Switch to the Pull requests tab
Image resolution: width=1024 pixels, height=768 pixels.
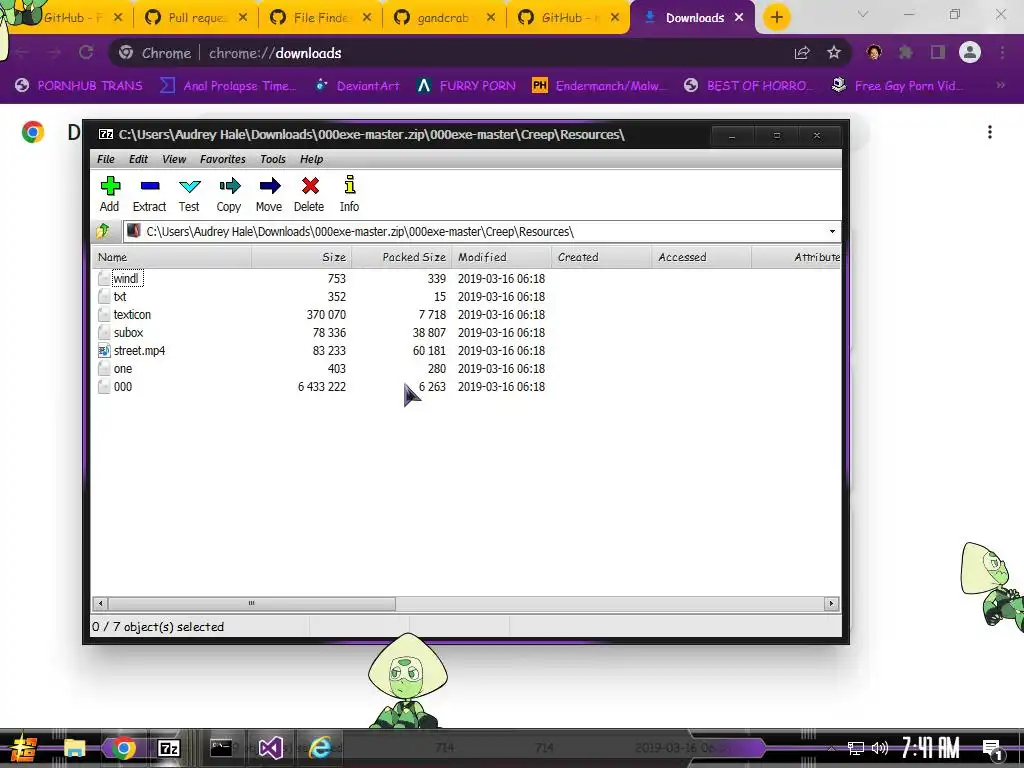coord(197,18)
